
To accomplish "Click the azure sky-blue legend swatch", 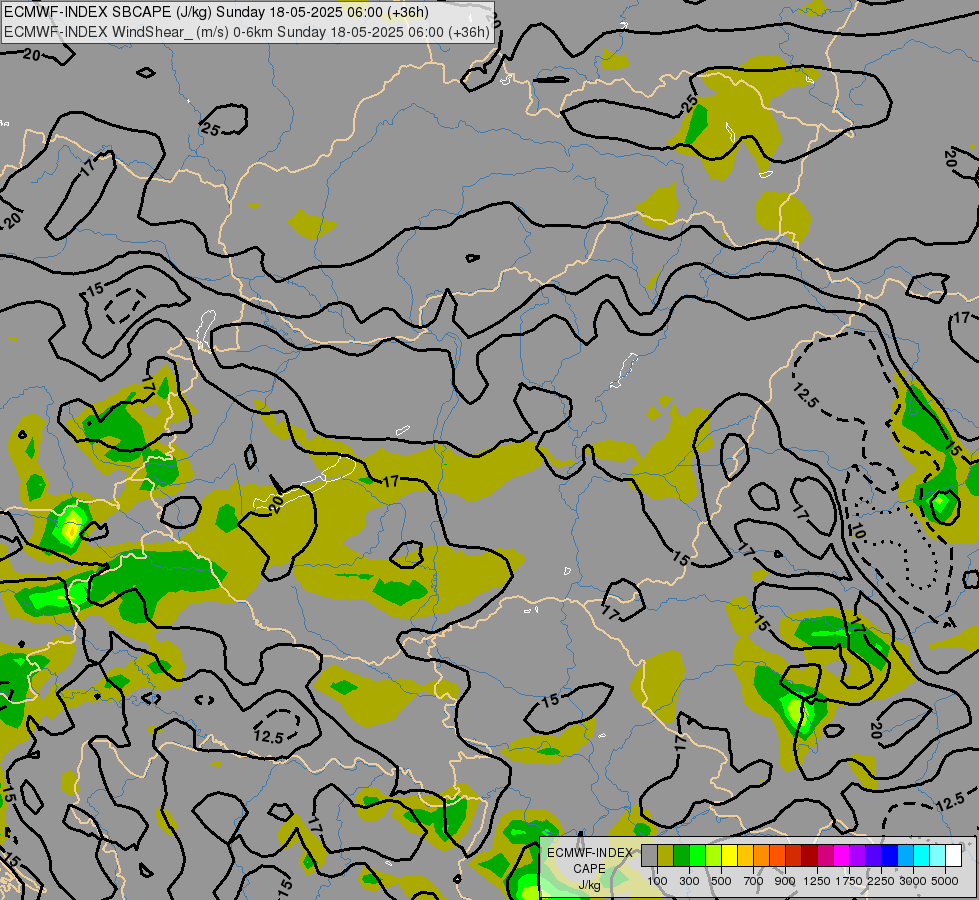I will 905,856.
